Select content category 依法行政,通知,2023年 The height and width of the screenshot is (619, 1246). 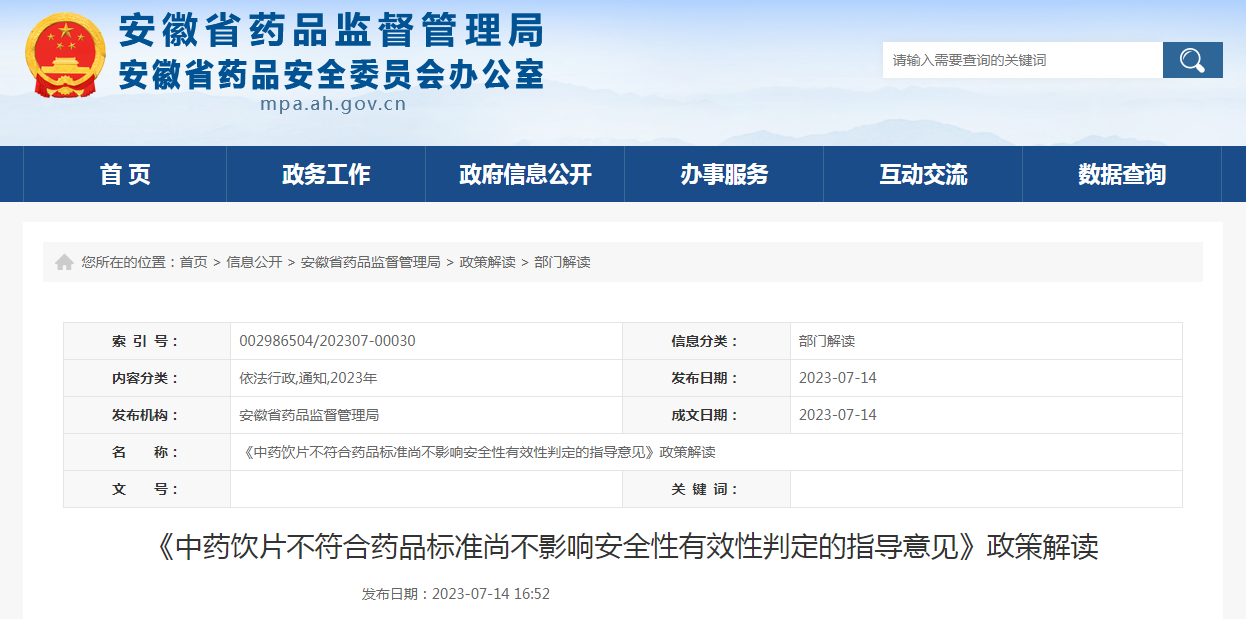pyautogui.click(x=308, y=378)
